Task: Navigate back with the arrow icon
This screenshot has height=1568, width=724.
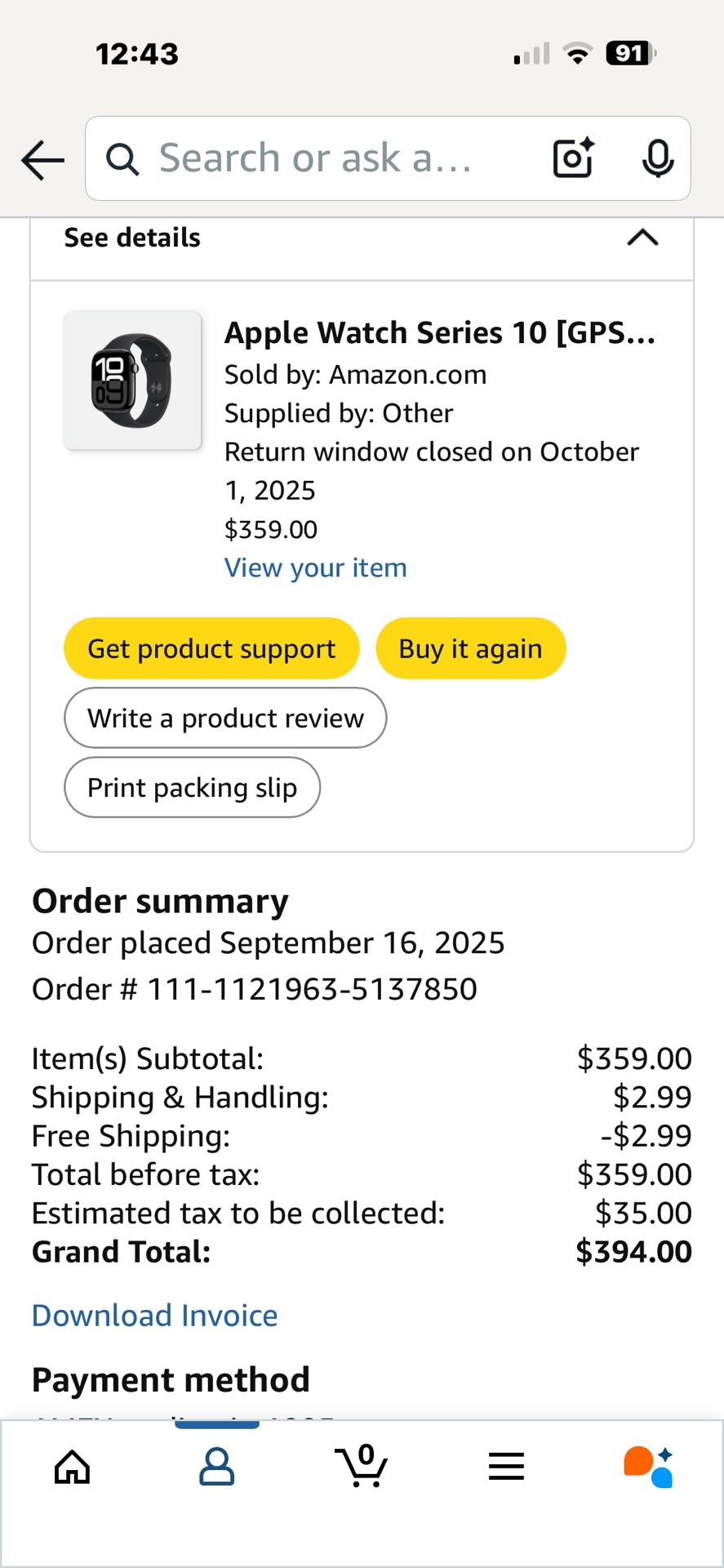Action: point(42,160)
